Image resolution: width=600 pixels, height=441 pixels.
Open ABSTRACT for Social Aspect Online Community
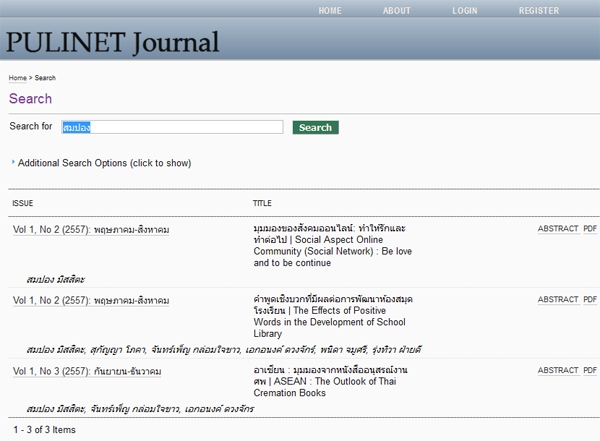point(558,229)
